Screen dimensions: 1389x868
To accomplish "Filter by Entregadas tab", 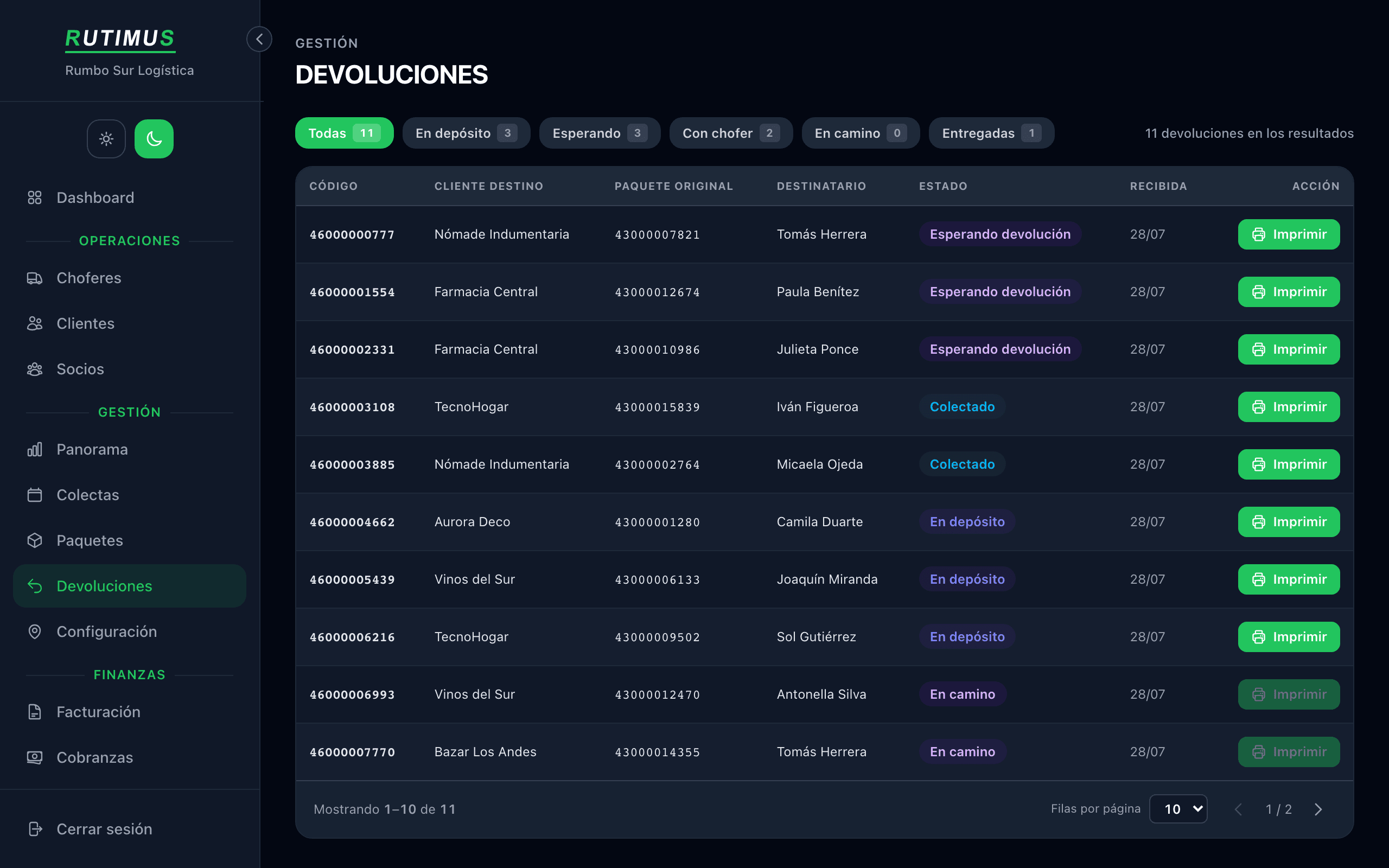I will 991,133.
